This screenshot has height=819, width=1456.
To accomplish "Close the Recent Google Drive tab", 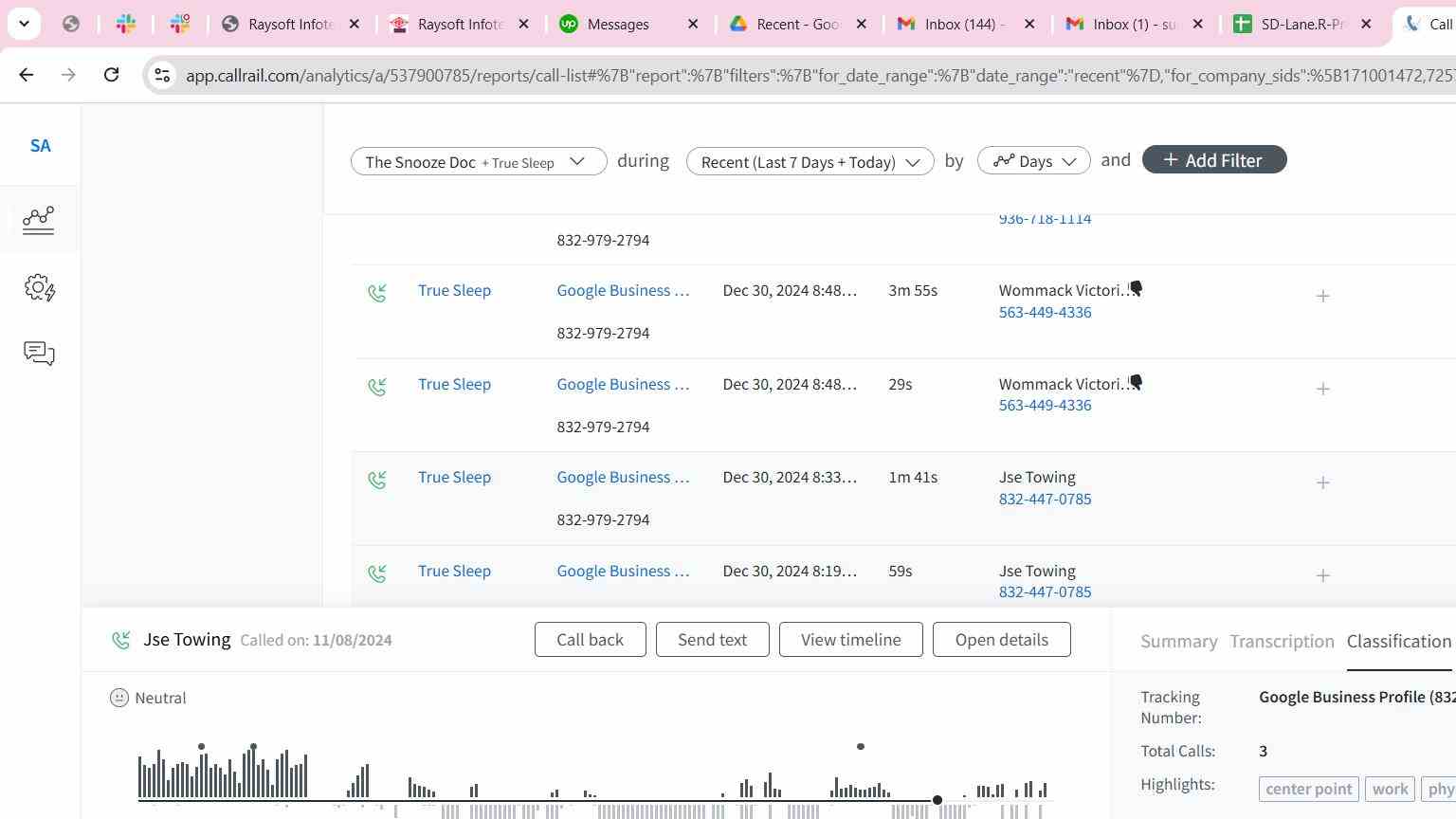I will (861, 24).
